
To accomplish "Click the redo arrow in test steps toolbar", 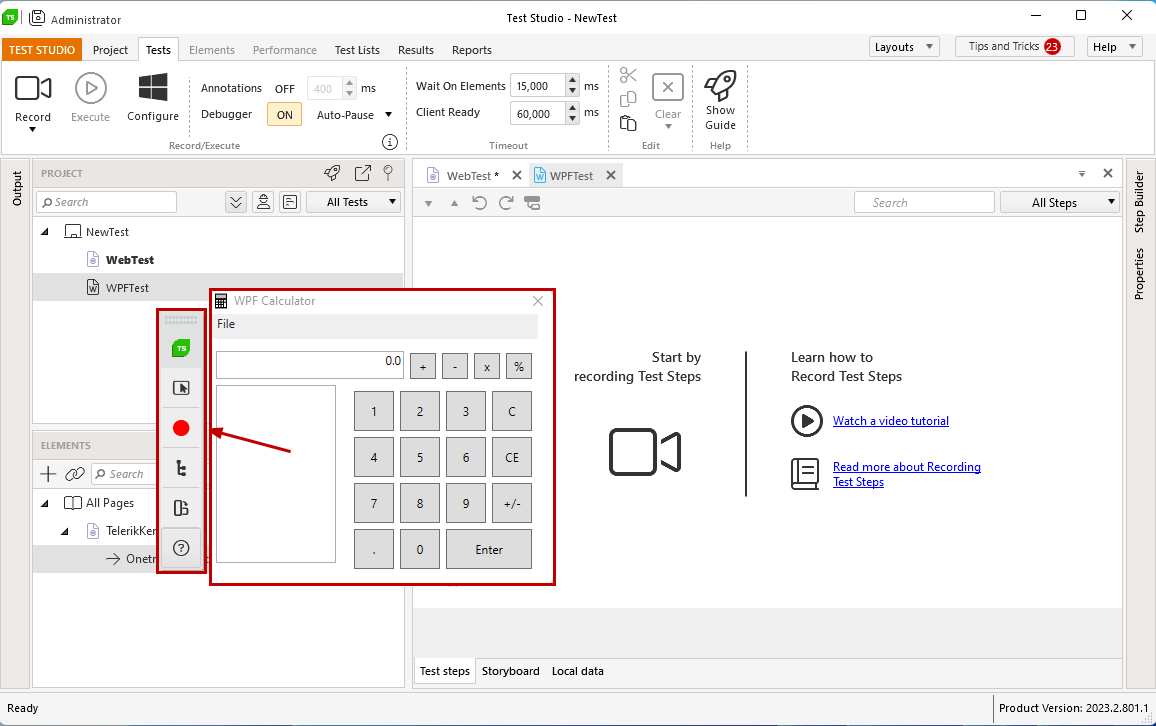I will [x=506, y=203].
